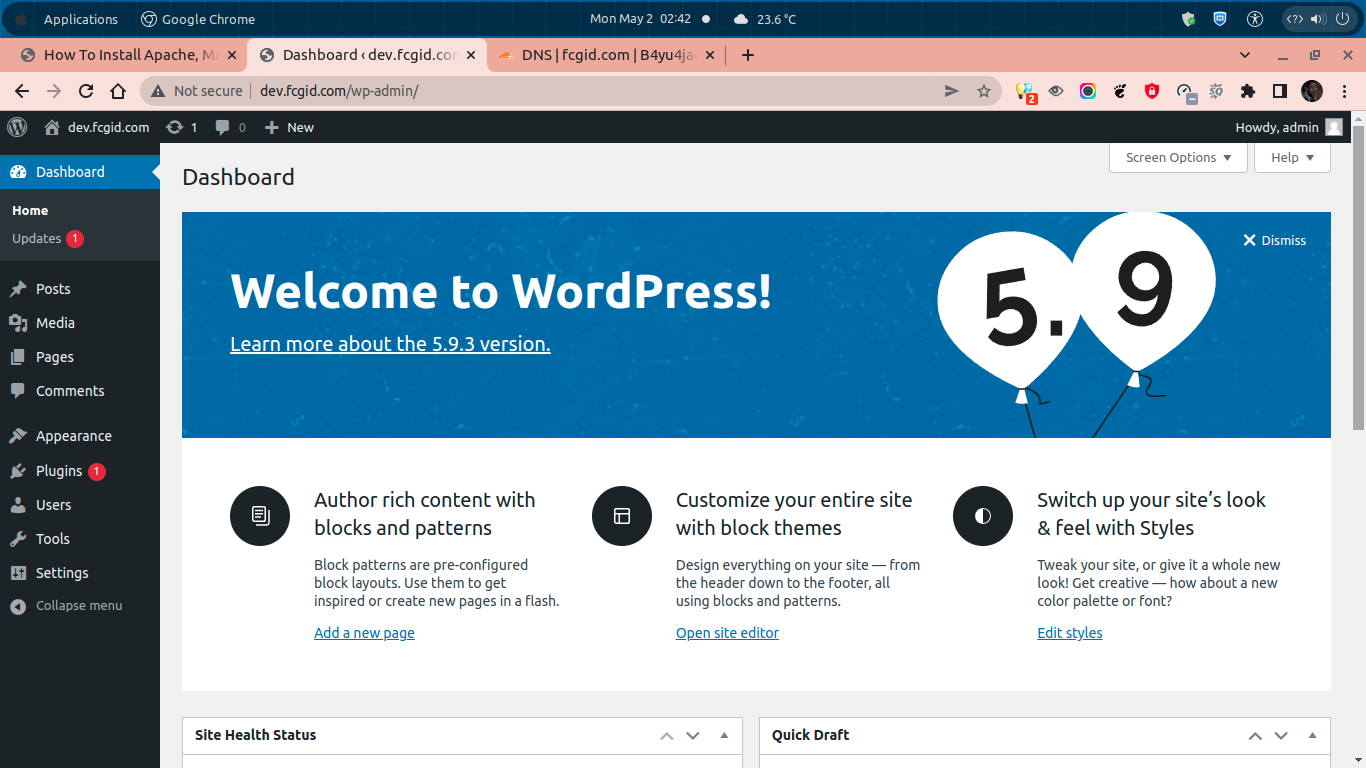Viewport: 1366px width, 768px height.
Task: Open Posts in the sidebar
Action: click(80, 289)
